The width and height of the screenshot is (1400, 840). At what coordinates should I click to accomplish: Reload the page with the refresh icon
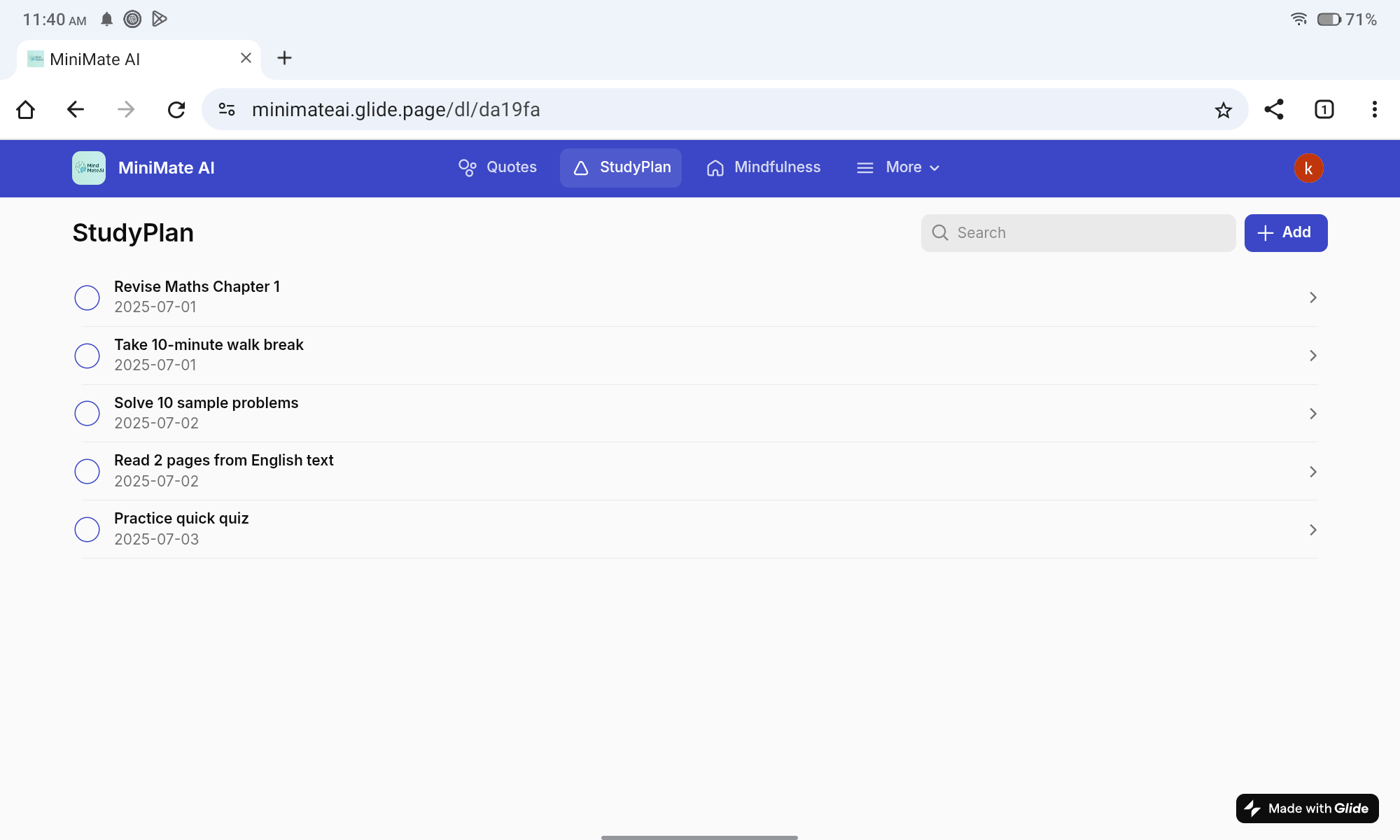tap(176, 110)
